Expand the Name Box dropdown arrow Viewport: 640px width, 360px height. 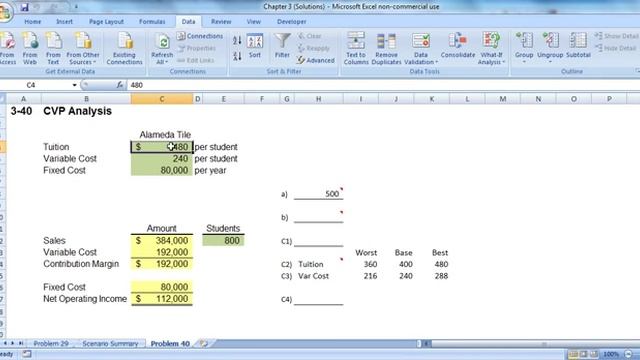[74, 85]
